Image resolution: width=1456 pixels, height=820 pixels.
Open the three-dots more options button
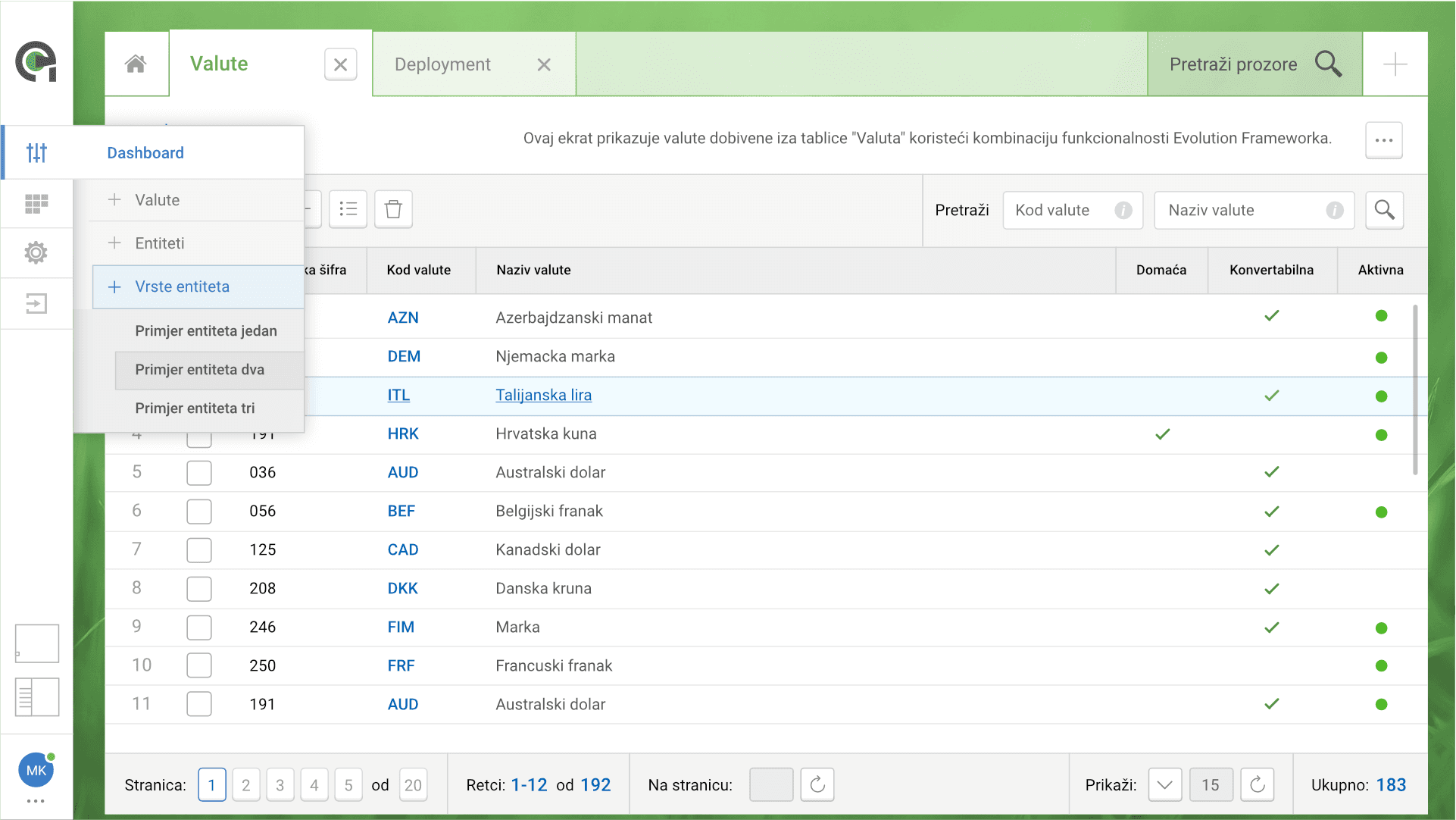tap(1383, 140)
